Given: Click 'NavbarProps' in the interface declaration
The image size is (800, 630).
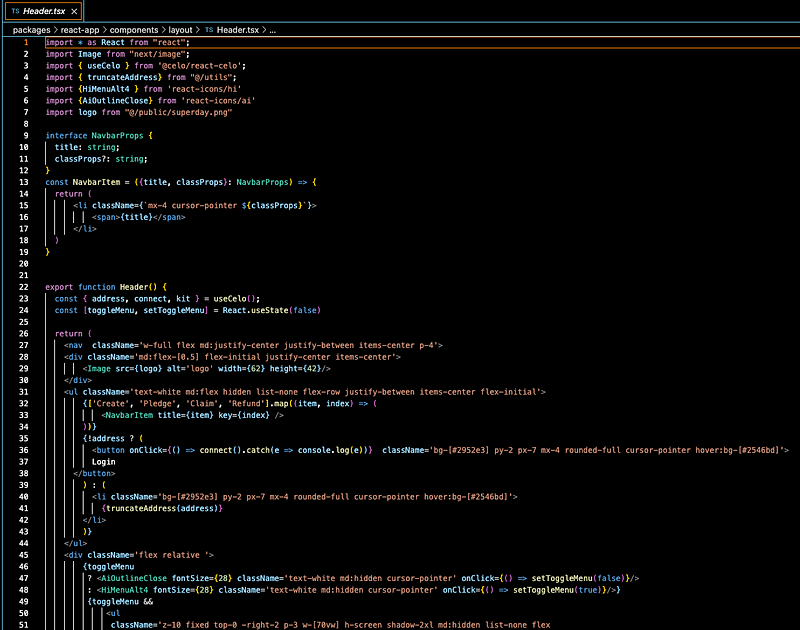Looking at the screenshot, I should pos(117,136).
